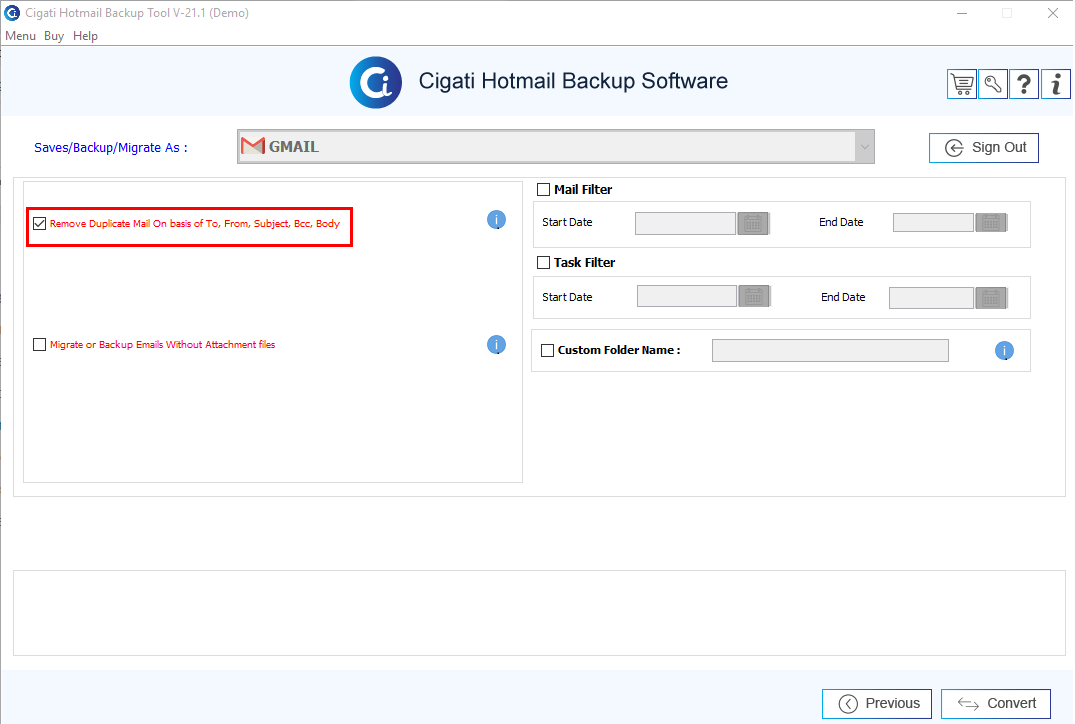Click the Cigati logo in header
This screenshot has width=1075, height=724.
coord(376,82)
